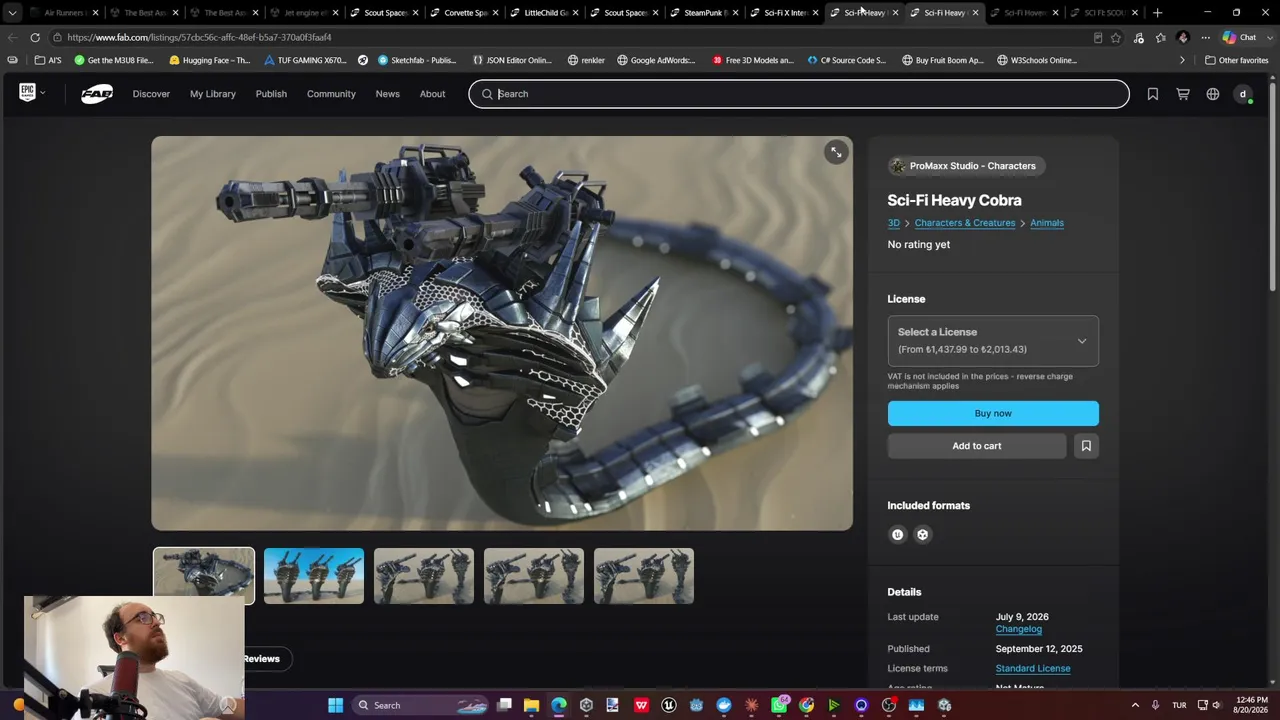Screen dimensions: 1280x720
Task: Open the JSON Editor Online bookmark
Action: pyautogui.click(x=512, y=60)
